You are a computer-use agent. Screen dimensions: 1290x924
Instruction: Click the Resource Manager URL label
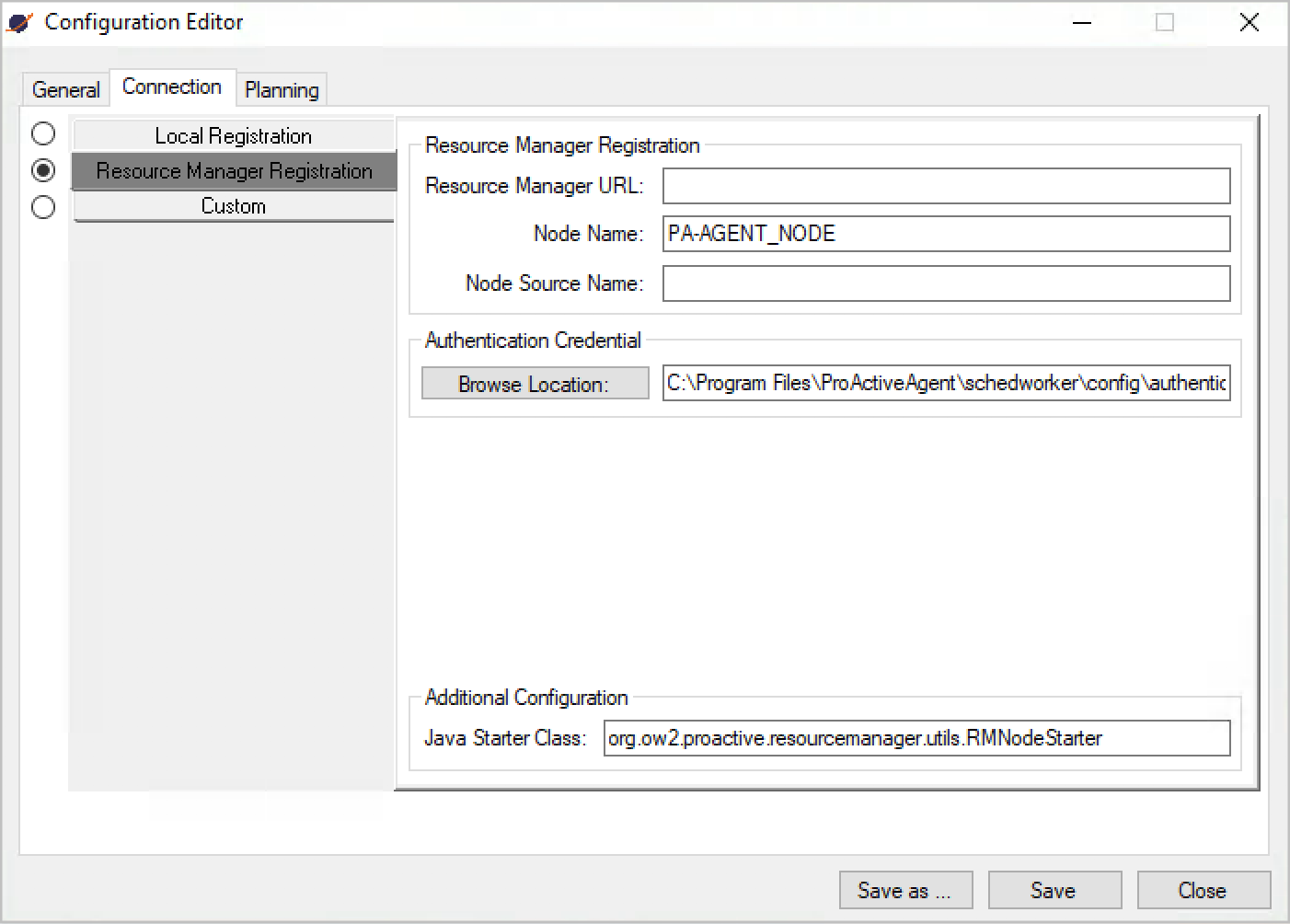point(535,186)
